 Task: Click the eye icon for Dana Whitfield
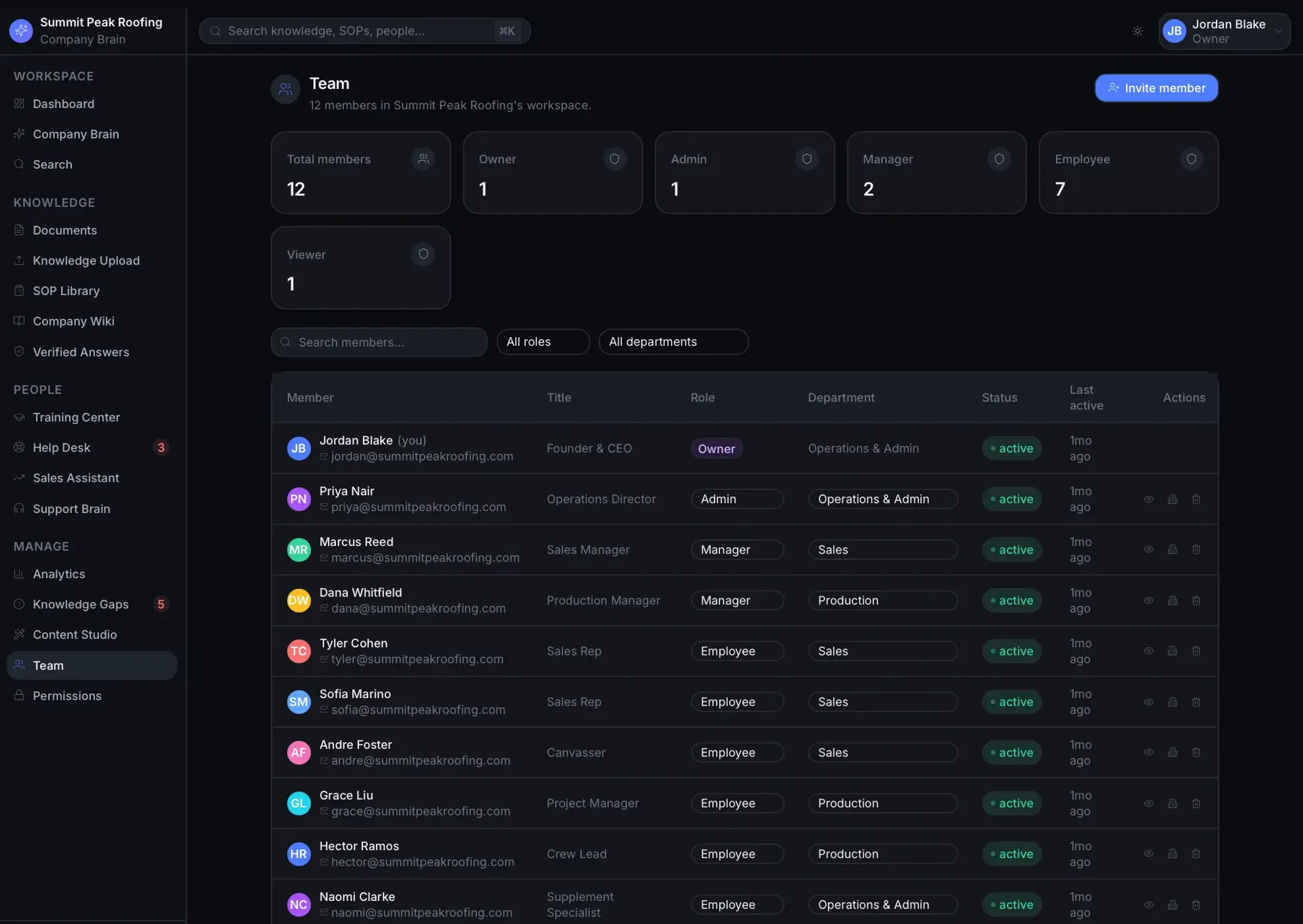click(x=1148, y=600)
